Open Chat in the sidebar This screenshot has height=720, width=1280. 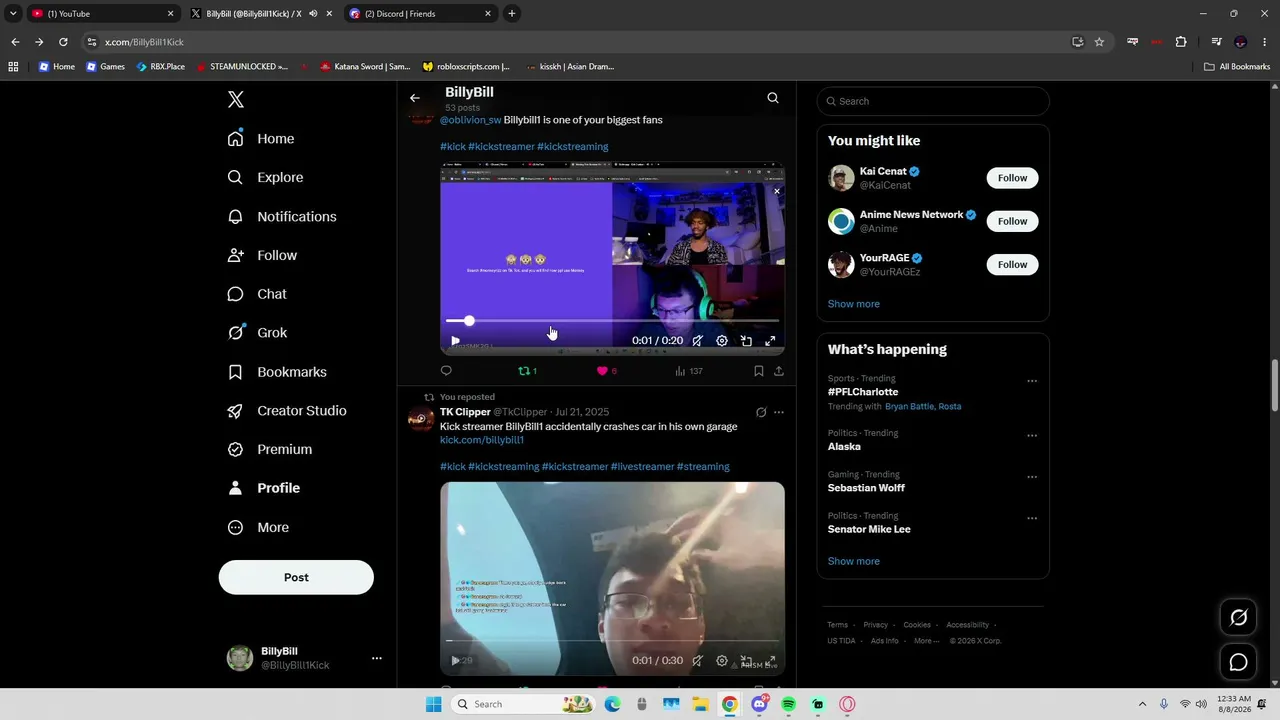pos(257,294)
